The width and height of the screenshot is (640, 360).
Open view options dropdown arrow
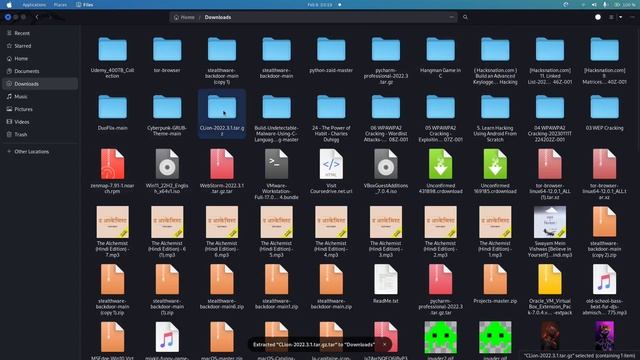click(x=620, y=17)
